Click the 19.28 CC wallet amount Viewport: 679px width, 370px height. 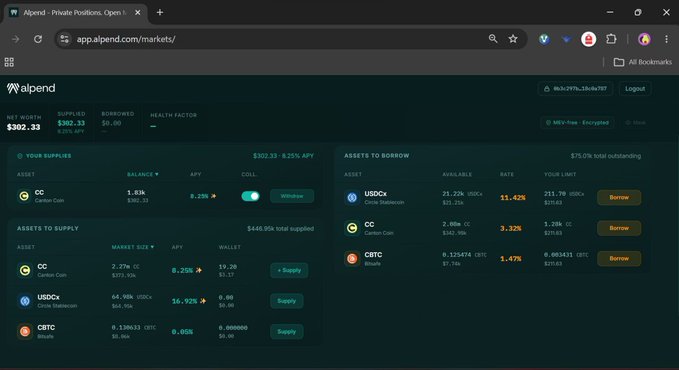click(228, 267)
